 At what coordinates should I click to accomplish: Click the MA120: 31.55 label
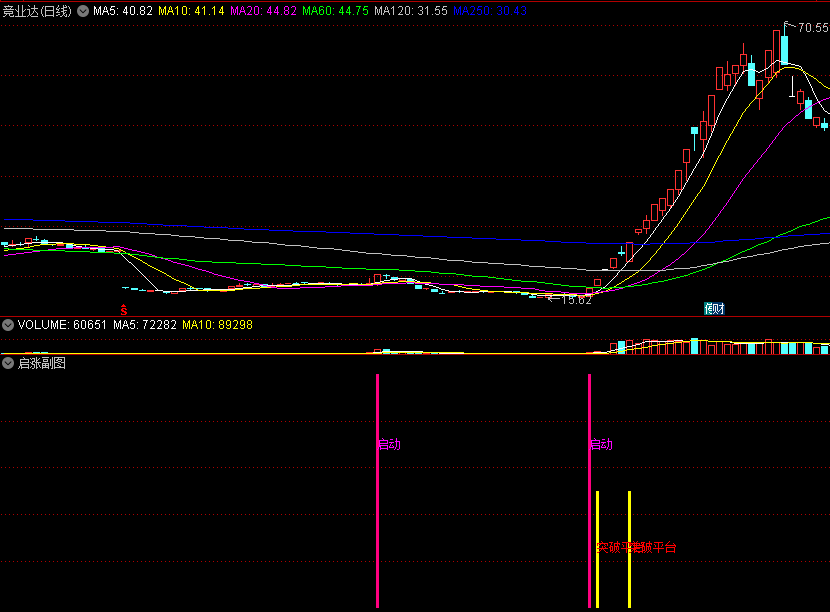pyautogui.click(x=411, y=11)
